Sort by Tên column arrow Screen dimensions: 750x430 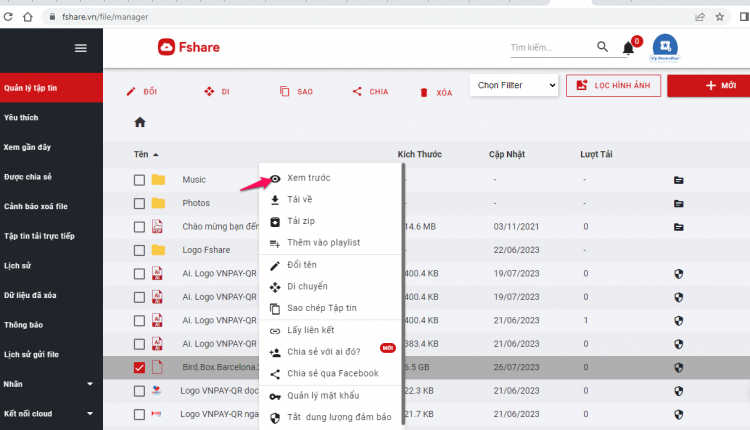pyautogui.click(x=156, y=154)
